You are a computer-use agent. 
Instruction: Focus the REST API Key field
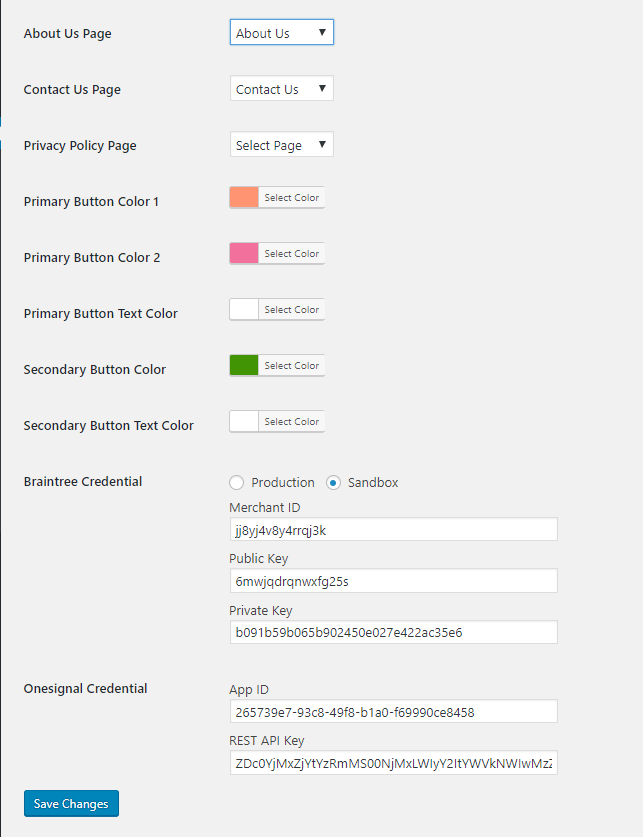pyautogui.click(x=393, y=762)
